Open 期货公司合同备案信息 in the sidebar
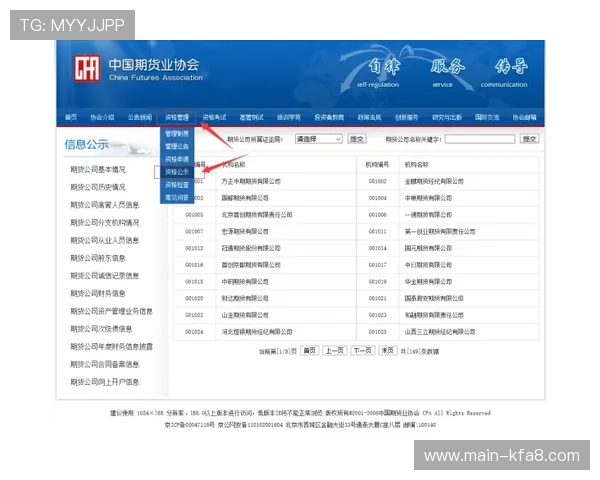600x480 pixels. [105, 364]
